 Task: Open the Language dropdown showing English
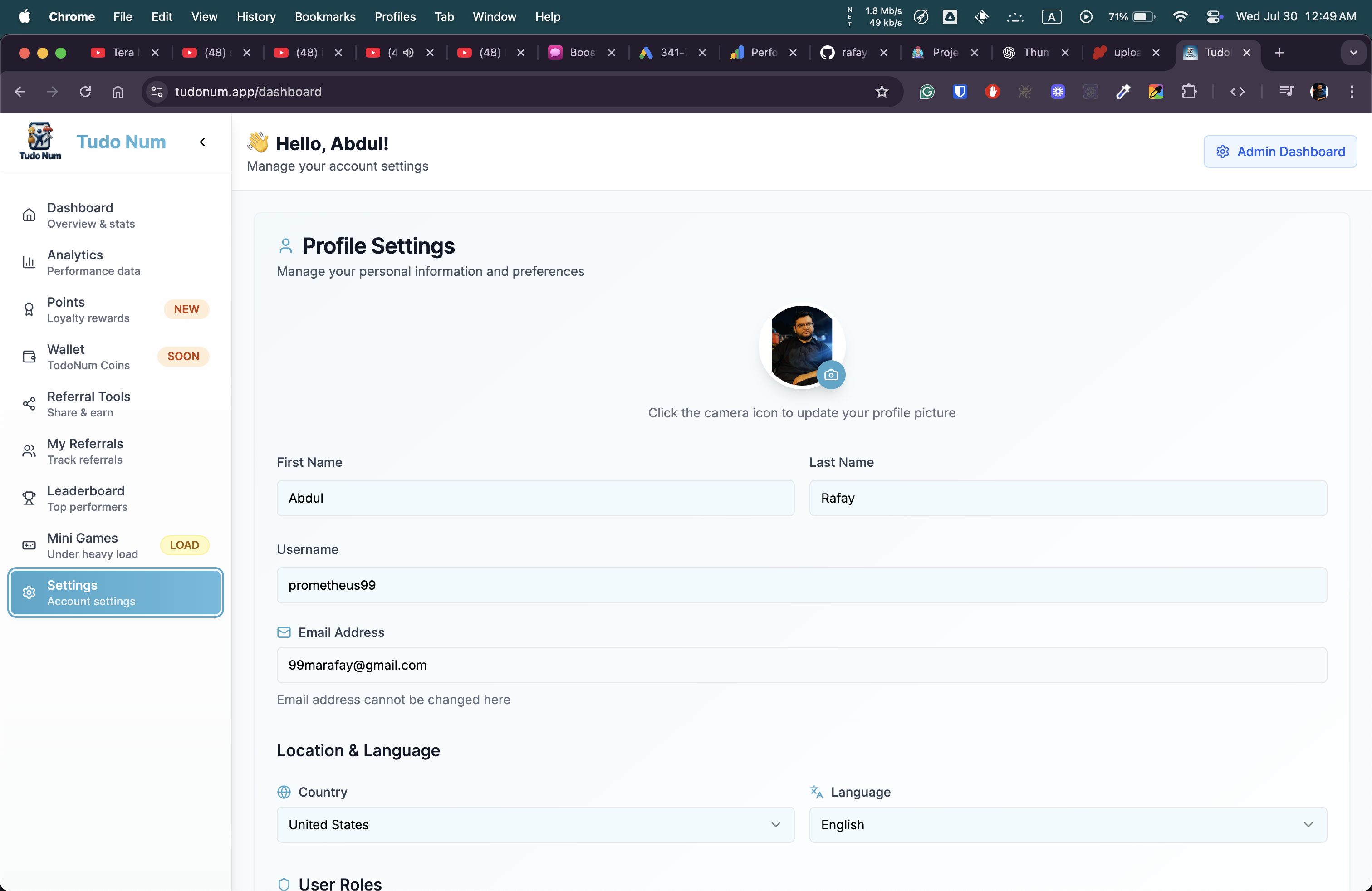1068,825
